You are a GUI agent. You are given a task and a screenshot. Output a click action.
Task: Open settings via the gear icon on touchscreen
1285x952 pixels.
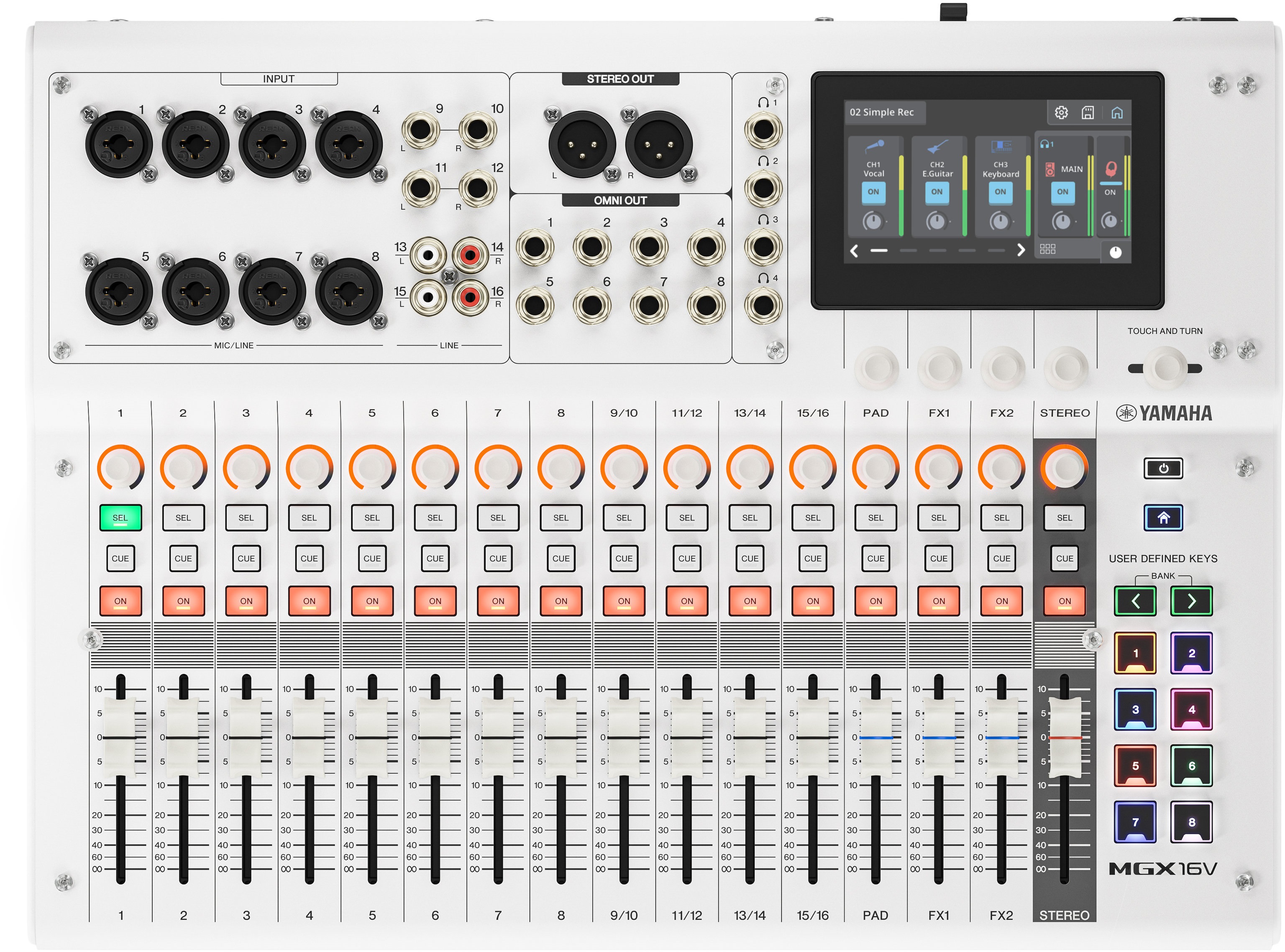tap(1062, 114)
